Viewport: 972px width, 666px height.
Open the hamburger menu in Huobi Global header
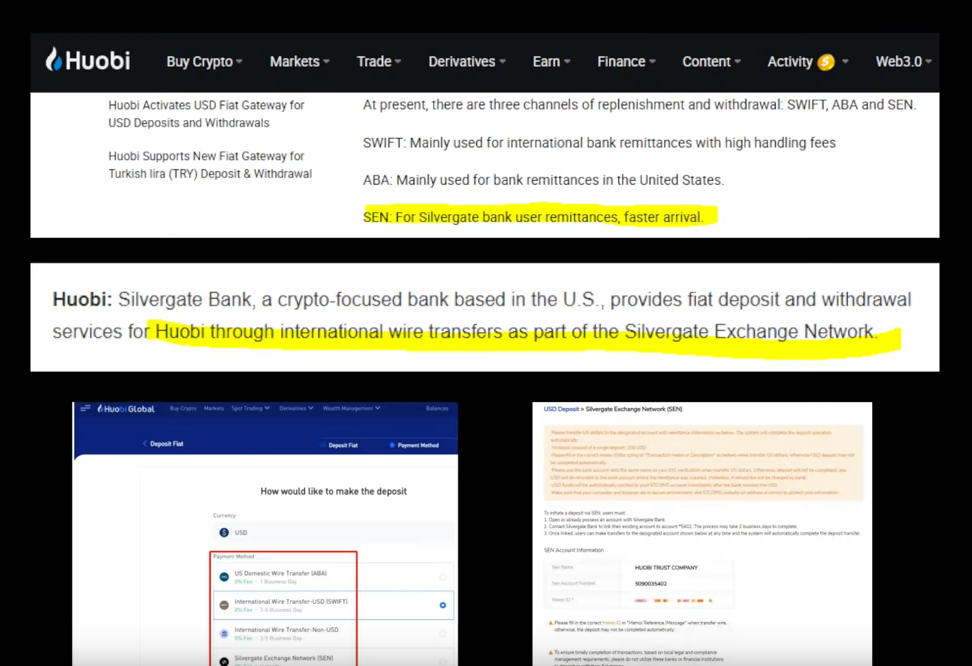point(86,408)
